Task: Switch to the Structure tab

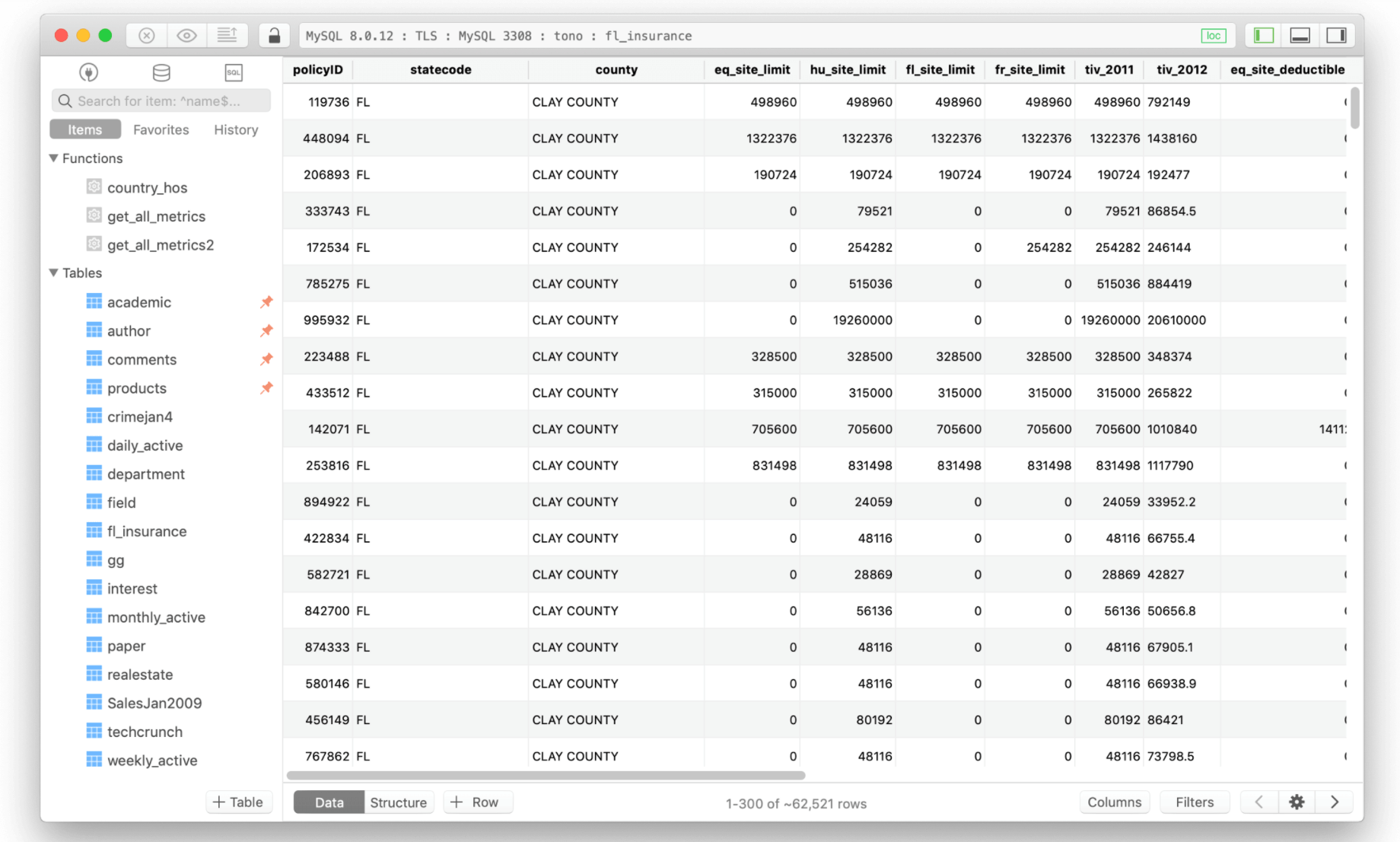Action: pyautogui.click(x=399, y=802)
